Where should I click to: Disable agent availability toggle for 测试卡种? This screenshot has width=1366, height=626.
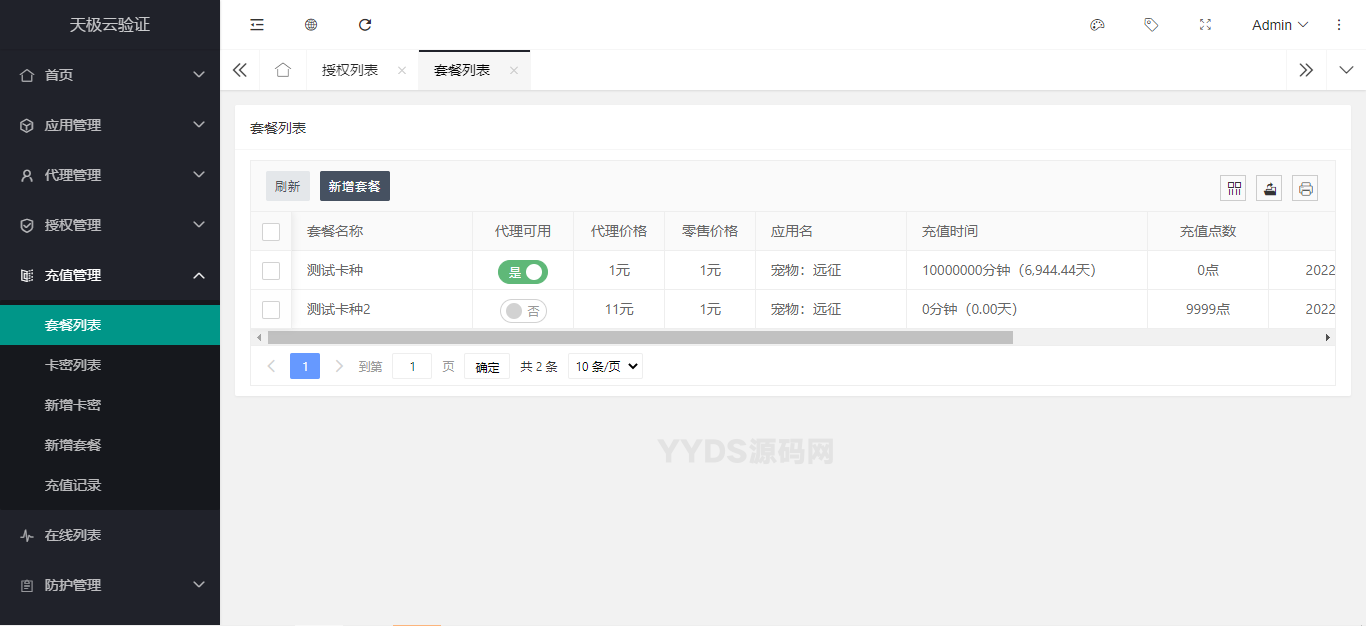click(523, 271)
